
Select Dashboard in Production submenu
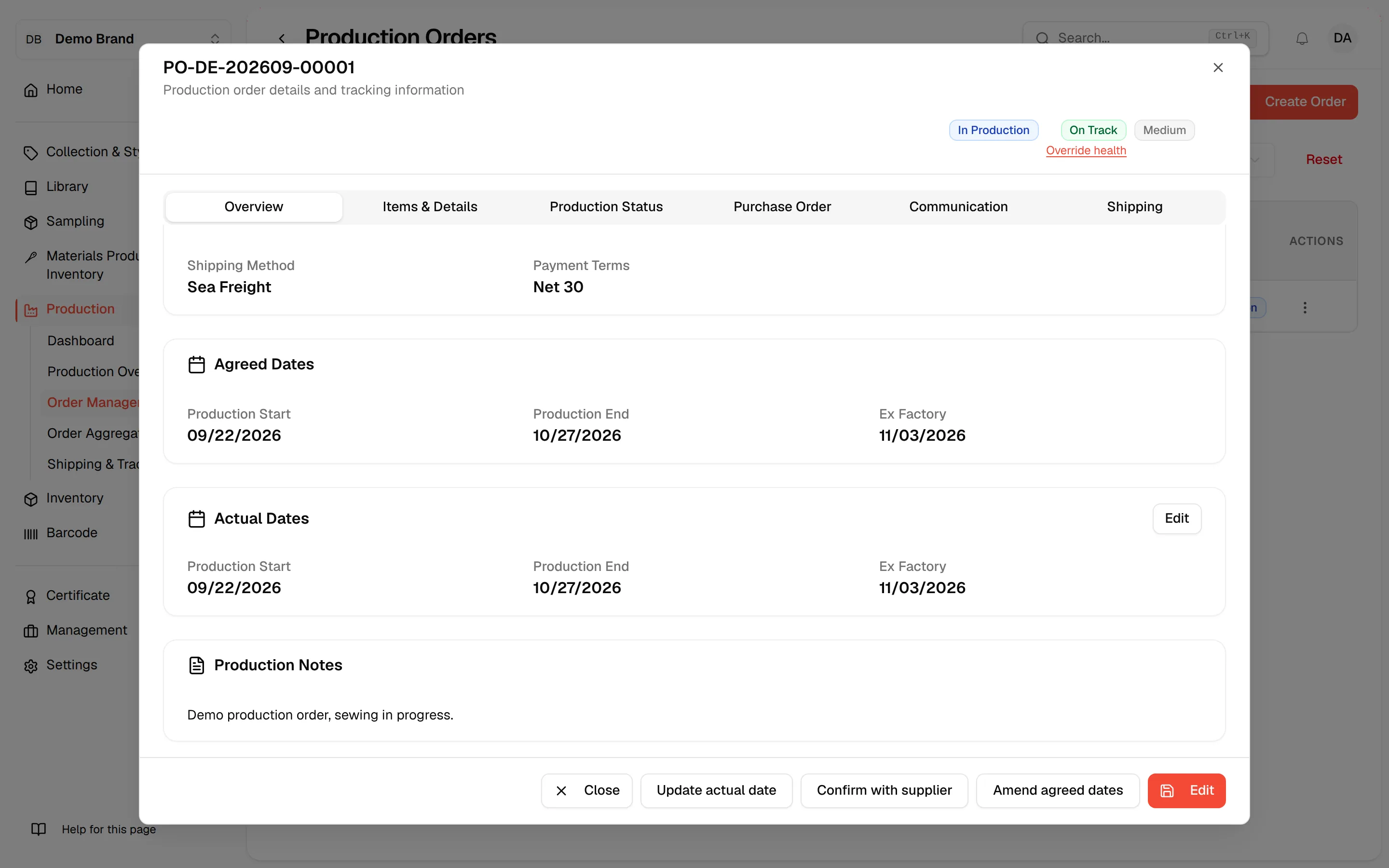pyautogui.click(x=81, y=341)
